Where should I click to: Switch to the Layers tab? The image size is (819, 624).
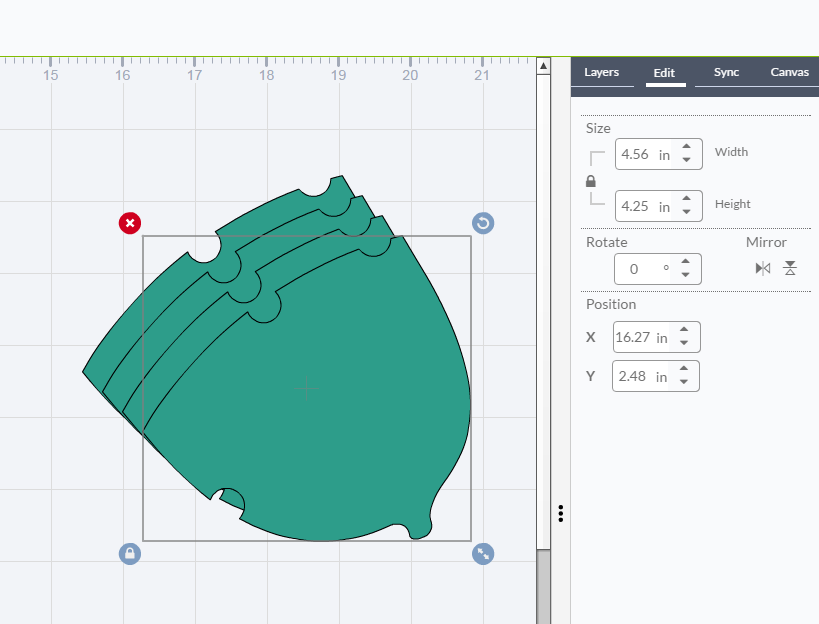point(601,73)
